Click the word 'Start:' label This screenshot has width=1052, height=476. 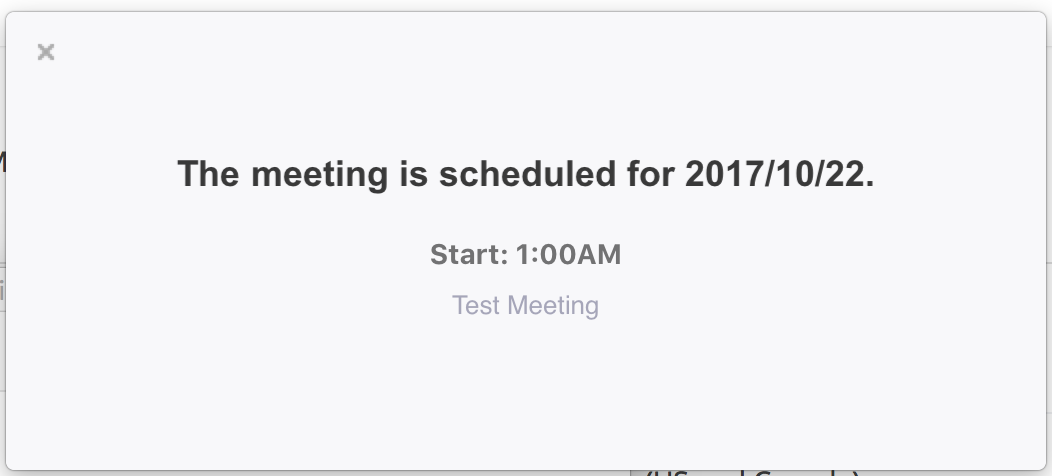pyautogui.click(x=469, y=255)
